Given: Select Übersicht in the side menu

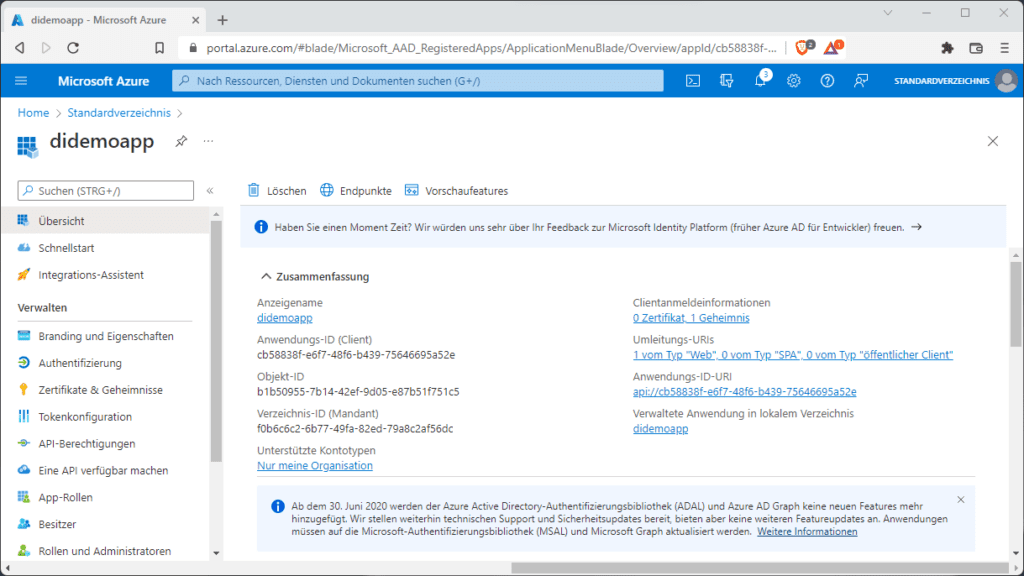Looking at the screenshot, I should pyautogui.click(x=104, y=221).
